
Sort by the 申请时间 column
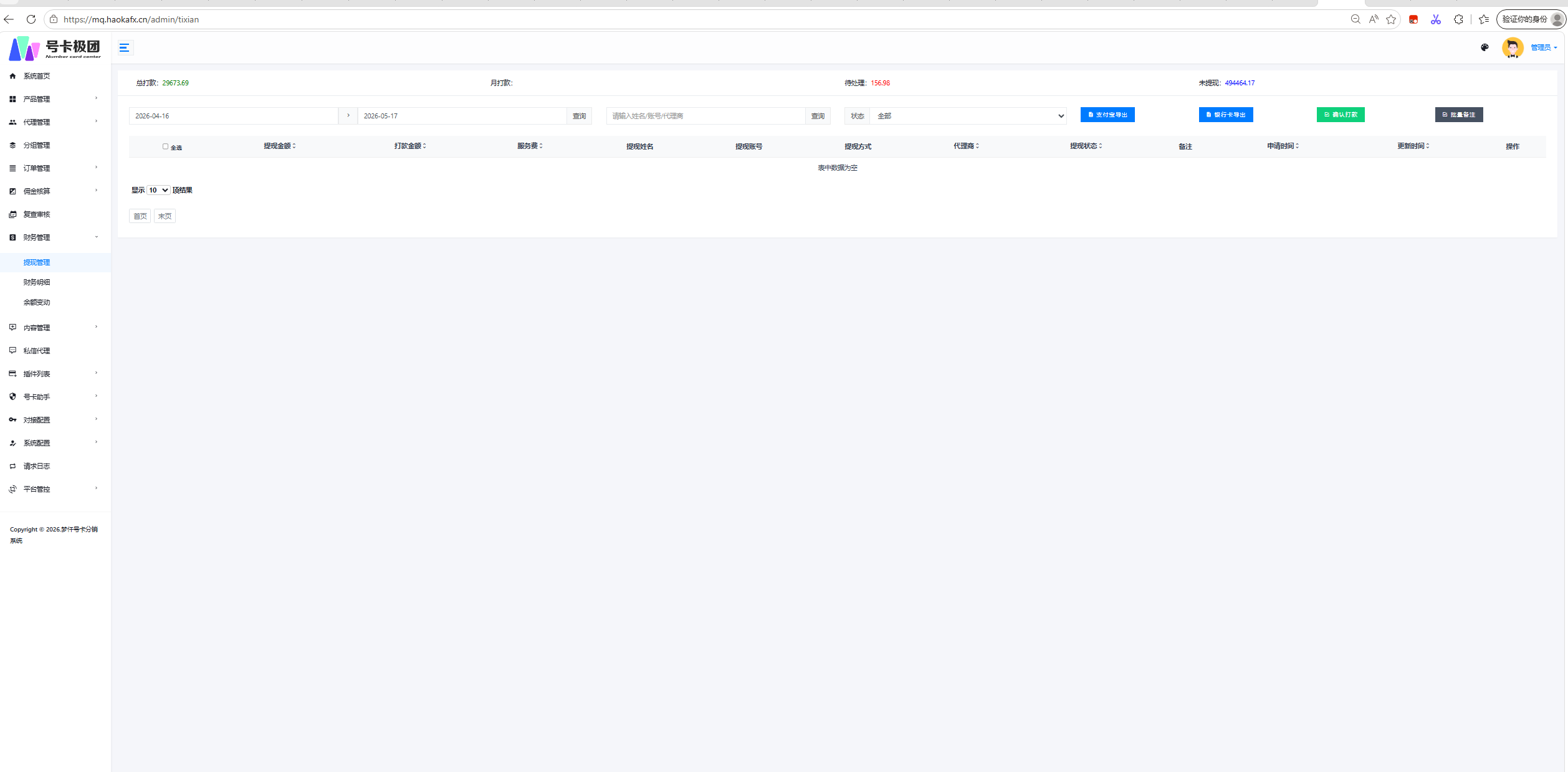(x=1283, y=146)
